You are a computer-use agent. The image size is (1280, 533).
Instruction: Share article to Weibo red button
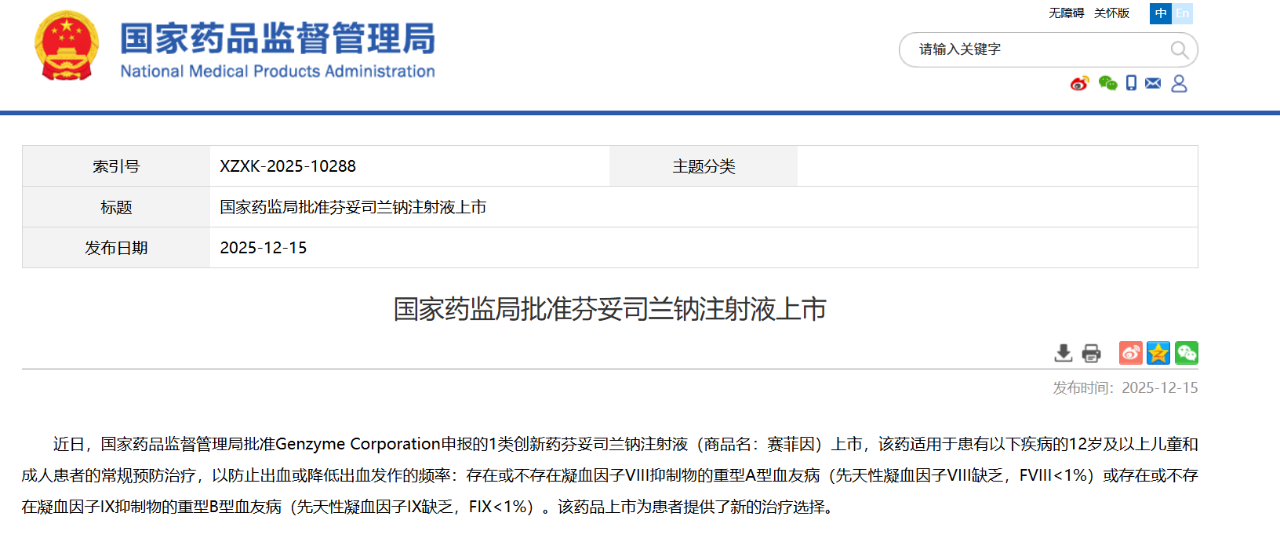[1130, 353]
